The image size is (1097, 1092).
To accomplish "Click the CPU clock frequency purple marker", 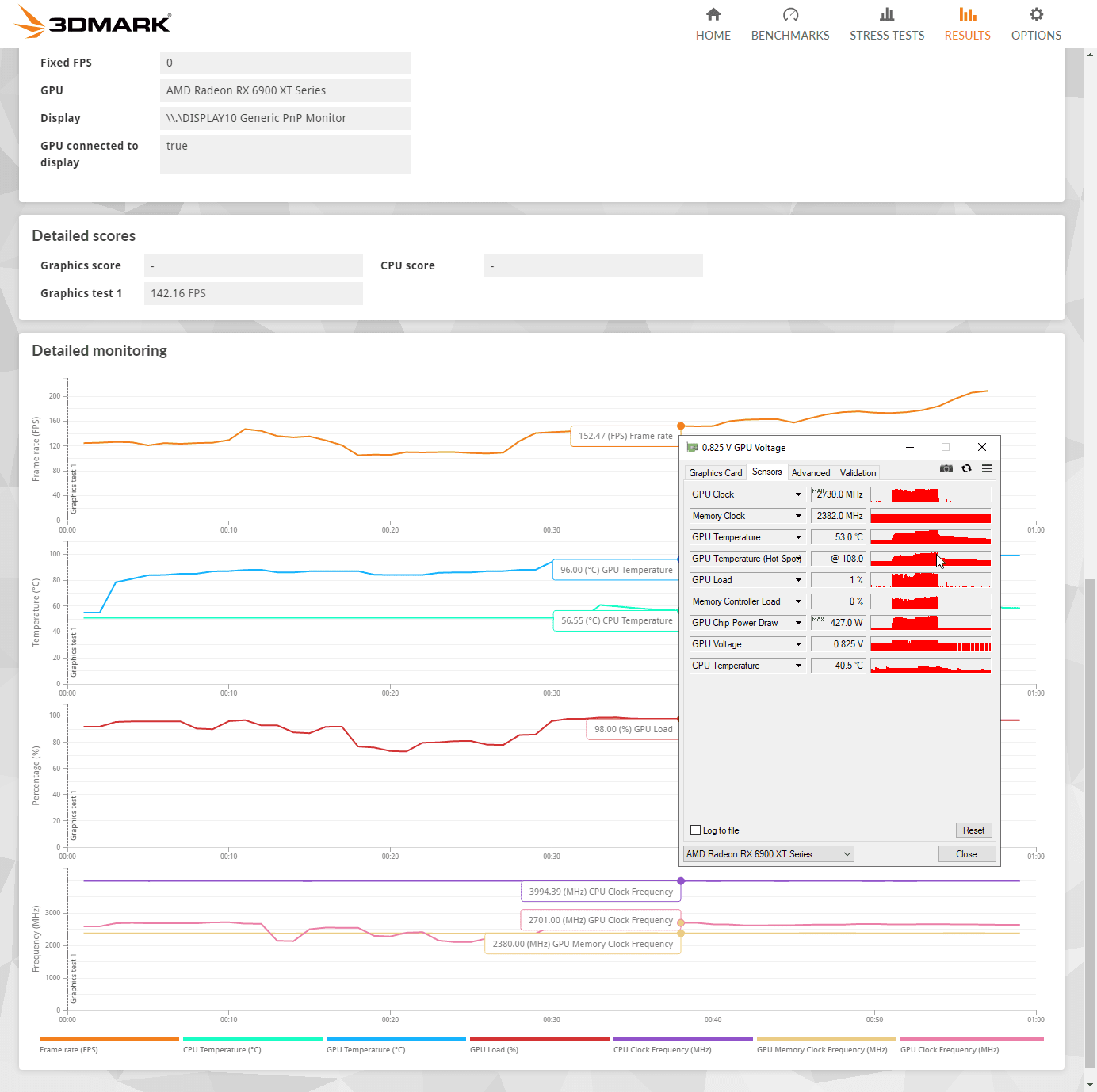I will coord(681,881).
